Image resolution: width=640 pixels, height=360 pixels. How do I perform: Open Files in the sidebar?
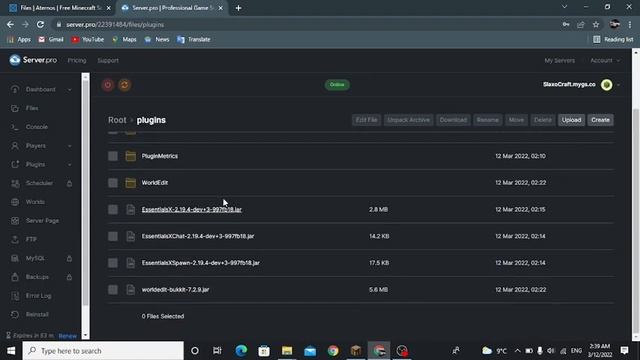click(32, 108)
